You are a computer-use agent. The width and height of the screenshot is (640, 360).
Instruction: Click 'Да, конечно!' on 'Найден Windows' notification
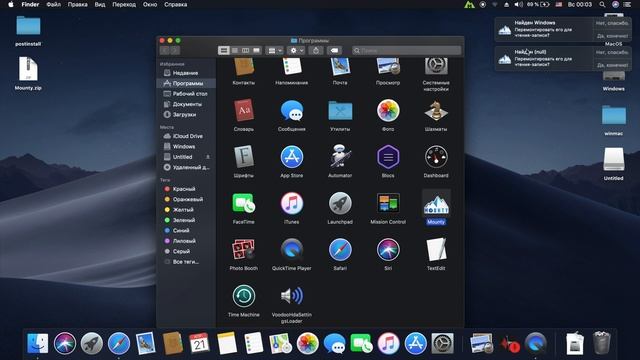click(611, 36)
